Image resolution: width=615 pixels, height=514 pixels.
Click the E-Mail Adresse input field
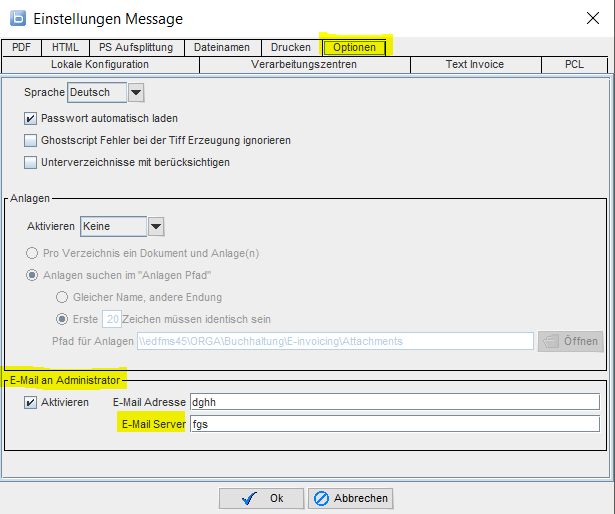[395, 402]
